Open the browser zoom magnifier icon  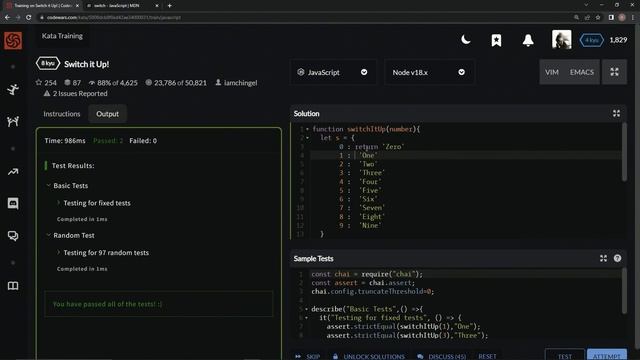[x=576, y=18]
